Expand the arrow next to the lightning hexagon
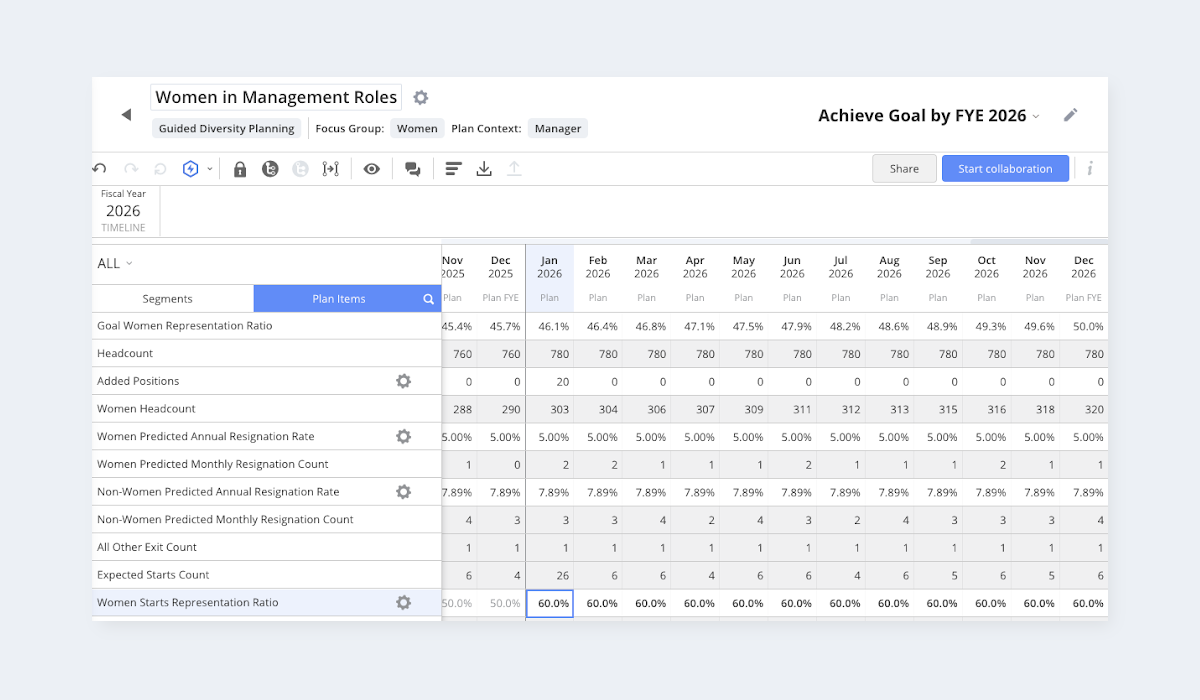The image size is (1200, 700). tap(209, 169)
